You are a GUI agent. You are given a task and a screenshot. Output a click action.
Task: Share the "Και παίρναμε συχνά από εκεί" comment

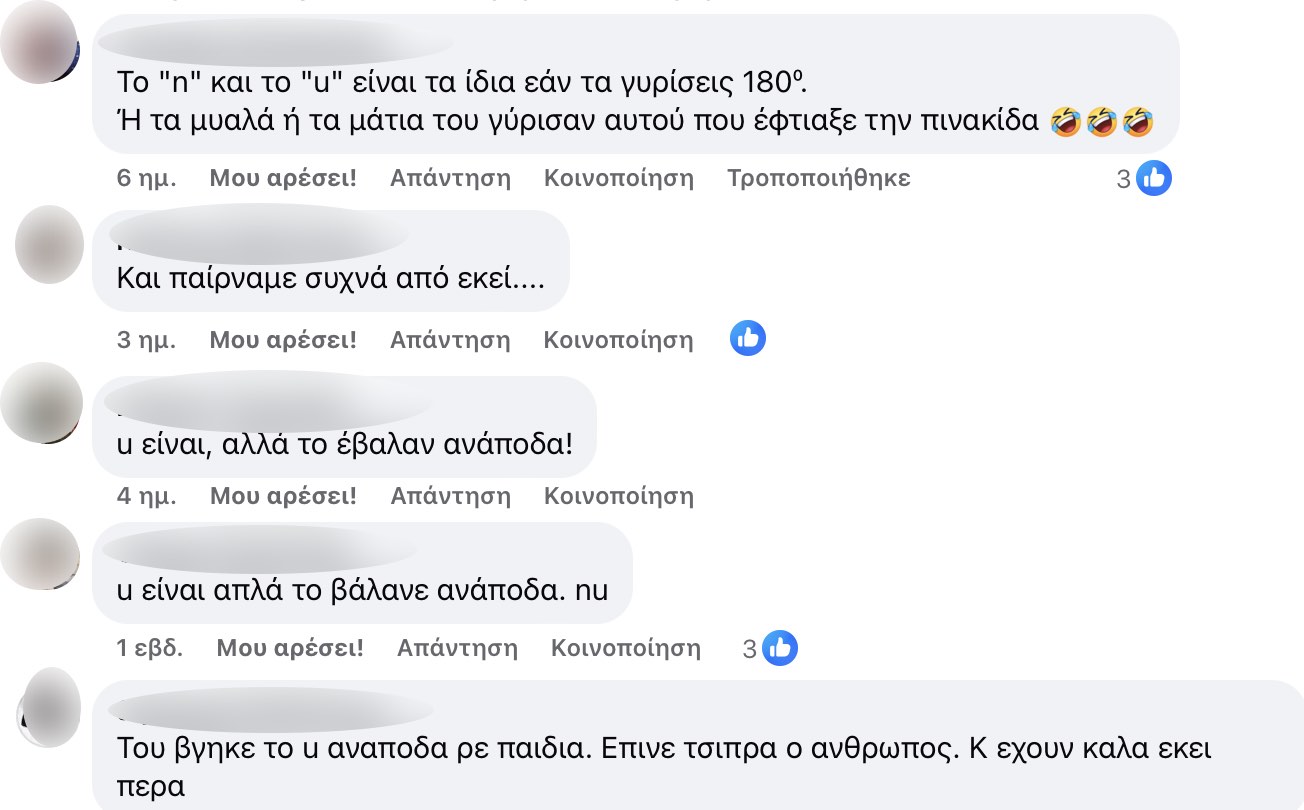click(618, 340)
